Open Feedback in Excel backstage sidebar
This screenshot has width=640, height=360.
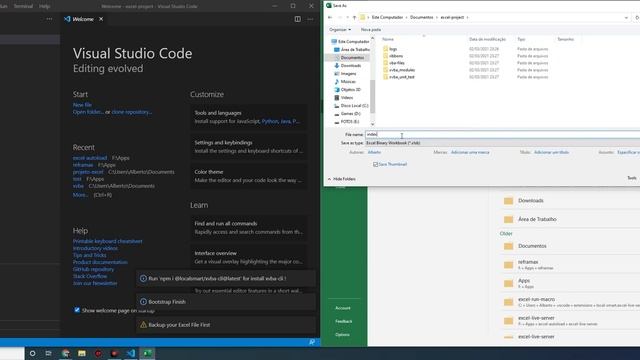point(344,322)
